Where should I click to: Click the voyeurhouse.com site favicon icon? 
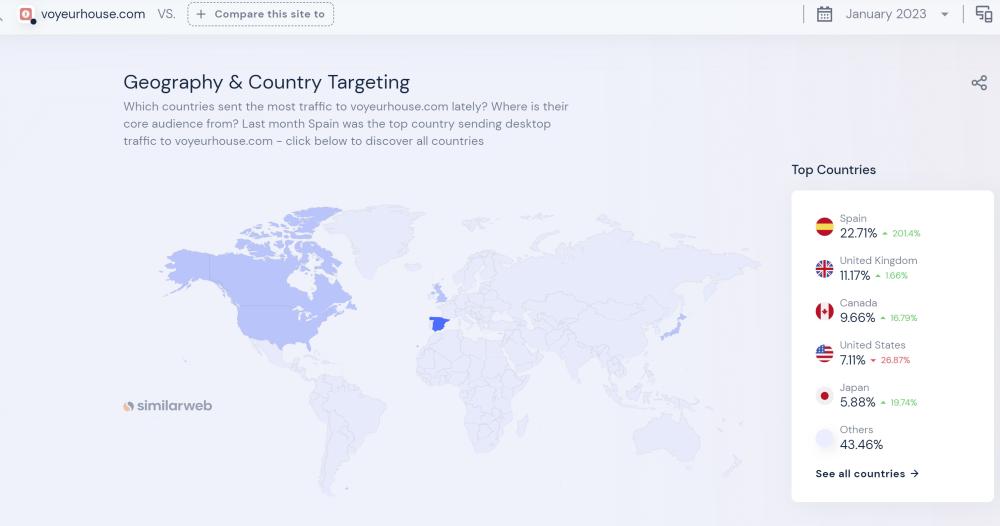26,14
